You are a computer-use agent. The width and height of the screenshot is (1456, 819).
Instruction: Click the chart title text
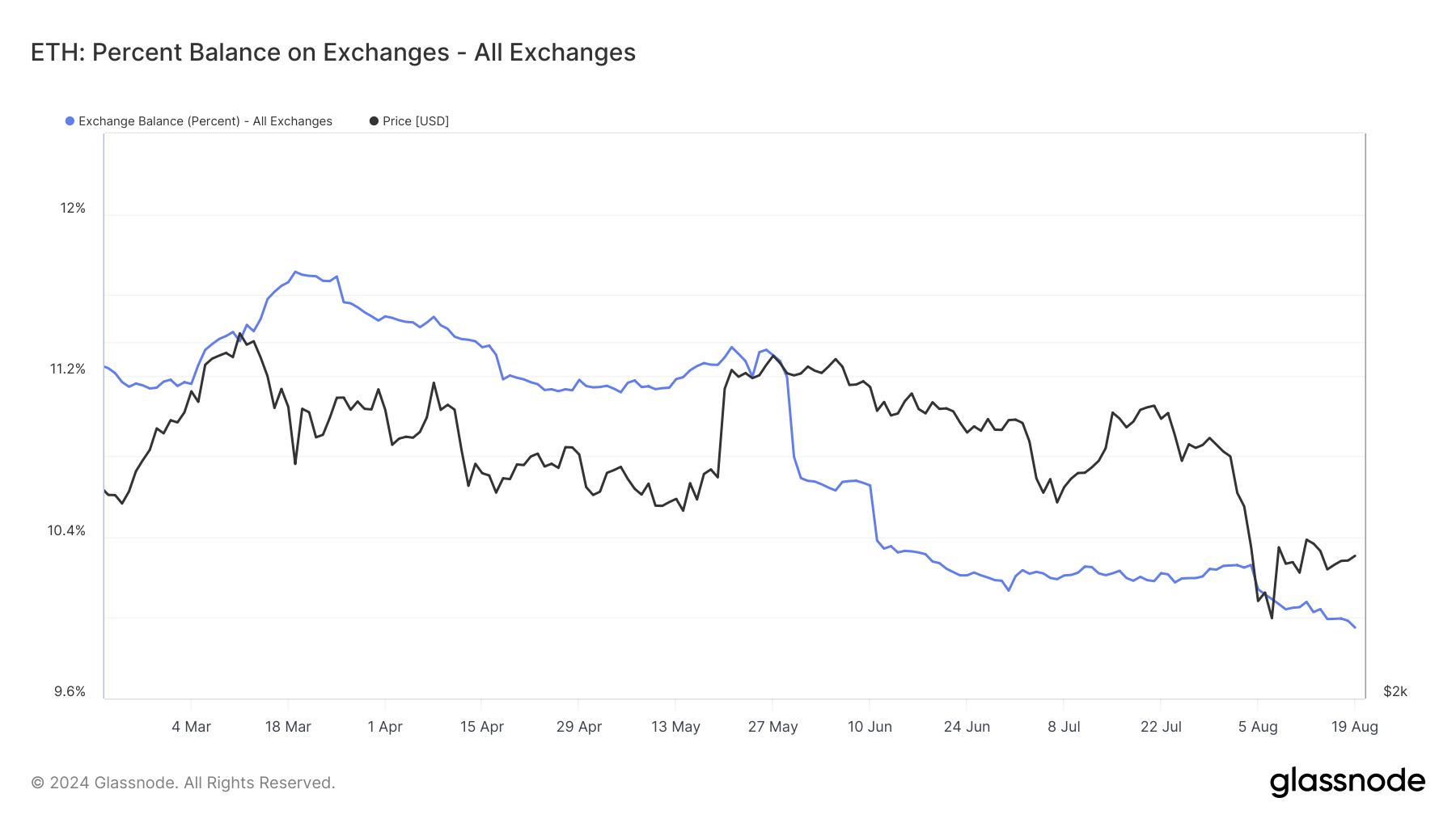point(333,53)
